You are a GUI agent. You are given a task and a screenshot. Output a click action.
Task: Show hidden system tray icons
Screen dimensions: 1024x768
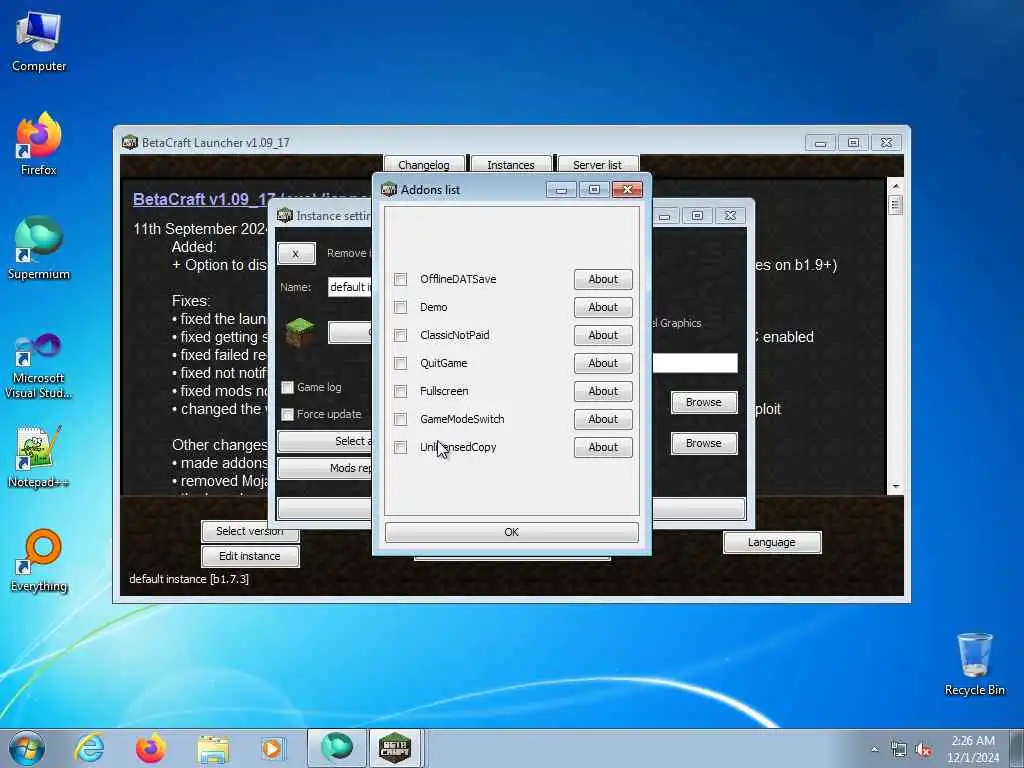874,750
